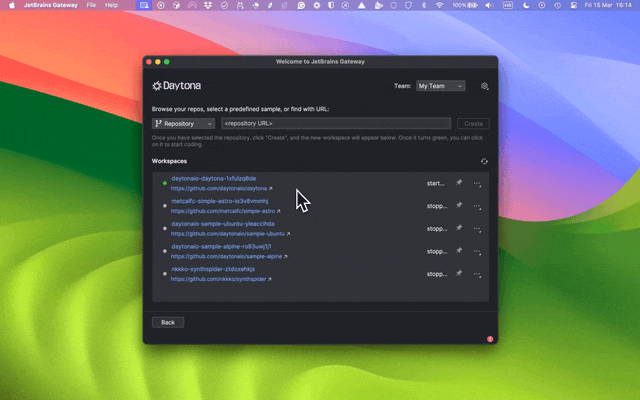Open more options for metcalfc-simple-astro workspace
The width and height of the screenshot is (640, 400).
point(477,207)
